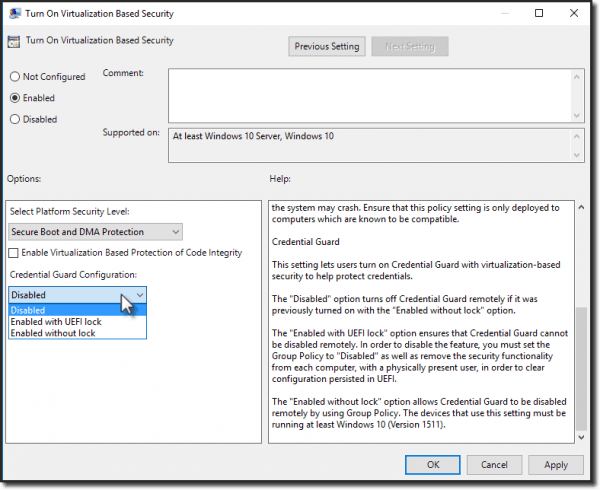Click the Cancel button

tap(494, 465)
